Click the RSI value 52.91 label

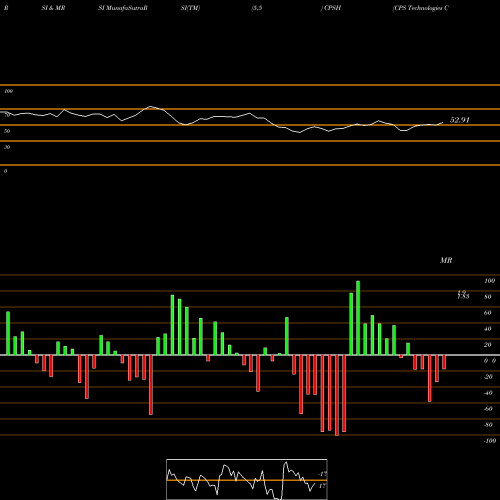[459, 120]
